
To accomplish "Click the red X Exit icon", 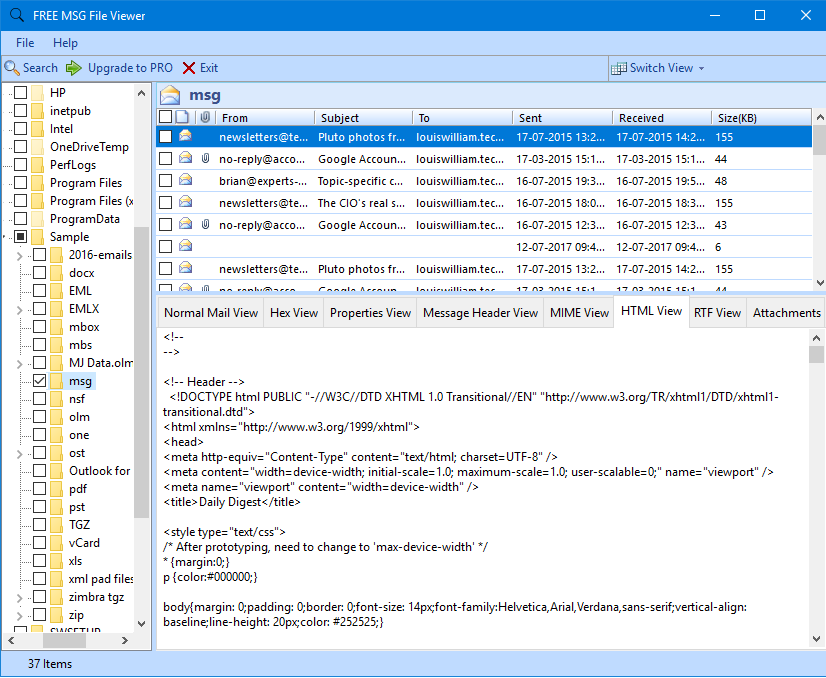I will coord(187,67).
